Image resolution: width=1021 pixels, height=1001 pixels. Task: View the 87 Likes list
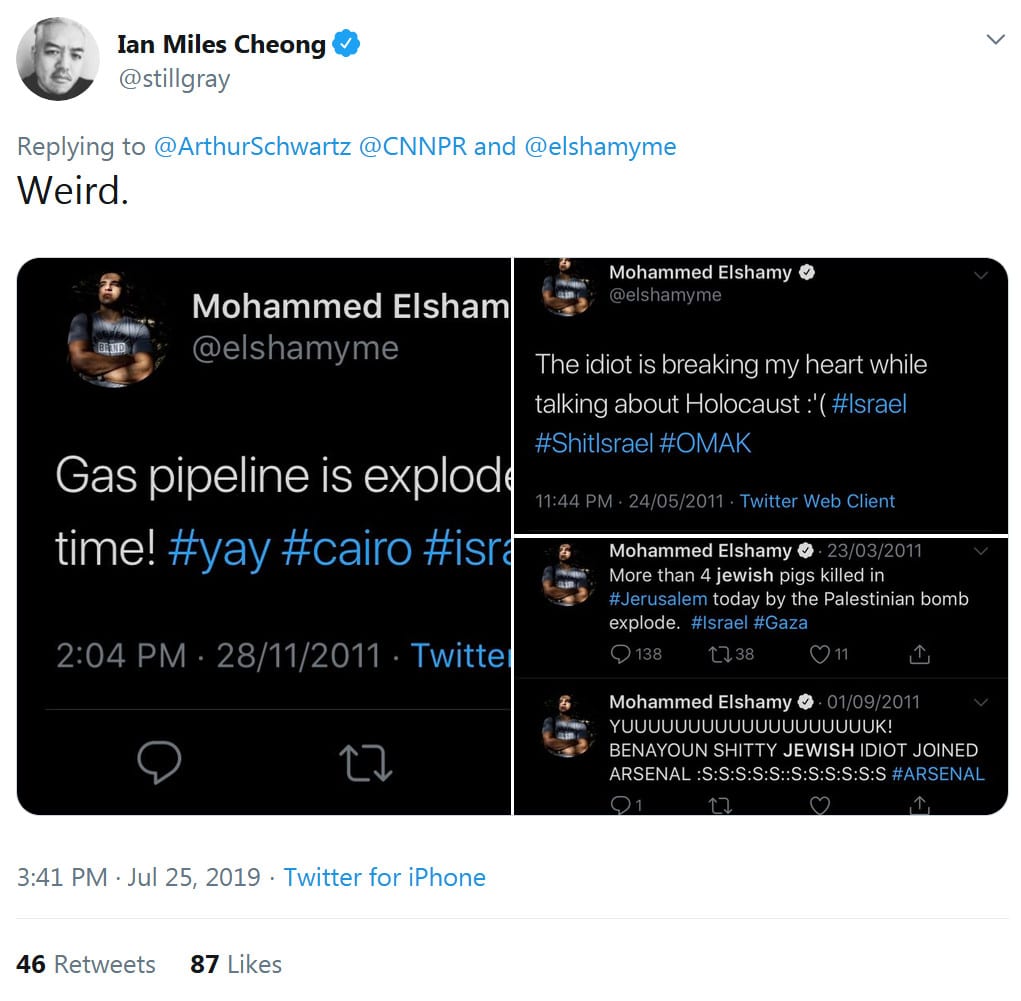point(236,964)
